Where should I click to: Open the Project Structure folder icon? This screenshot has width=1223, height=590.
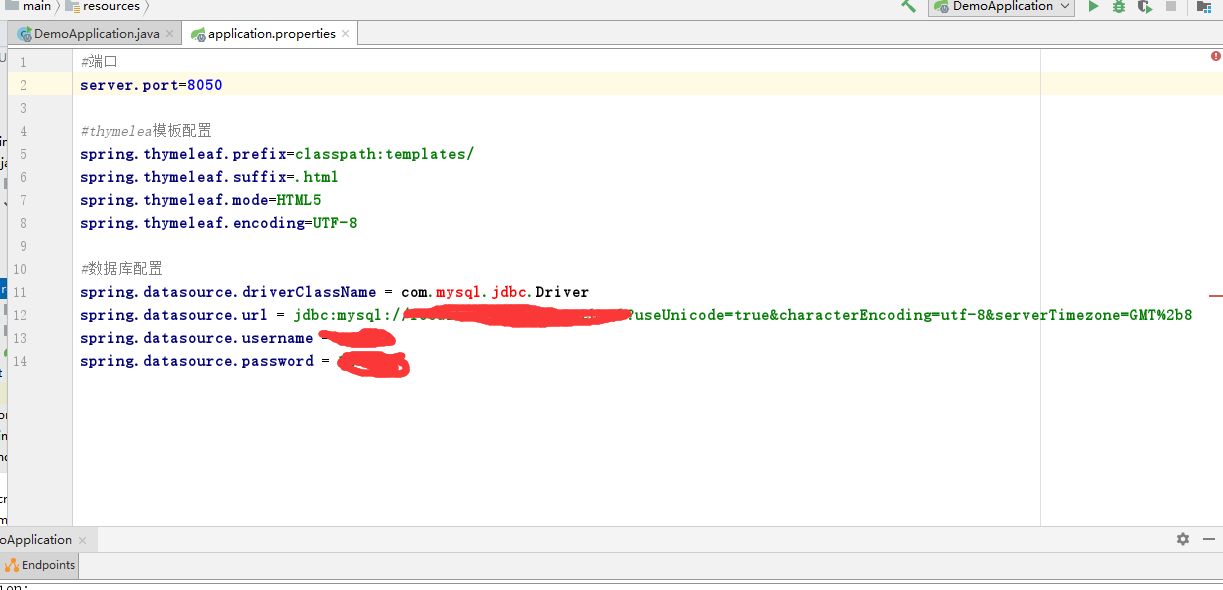[1204, 7]
